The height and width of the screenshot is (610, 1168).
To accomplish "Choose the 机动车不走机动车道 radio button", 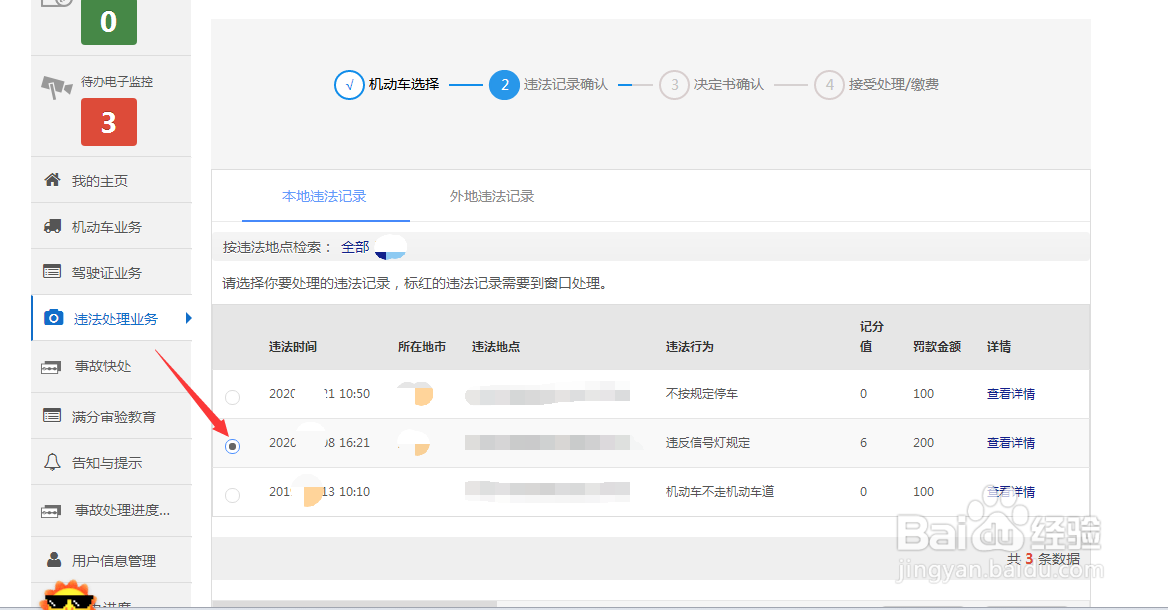I will tap(232, 492).
